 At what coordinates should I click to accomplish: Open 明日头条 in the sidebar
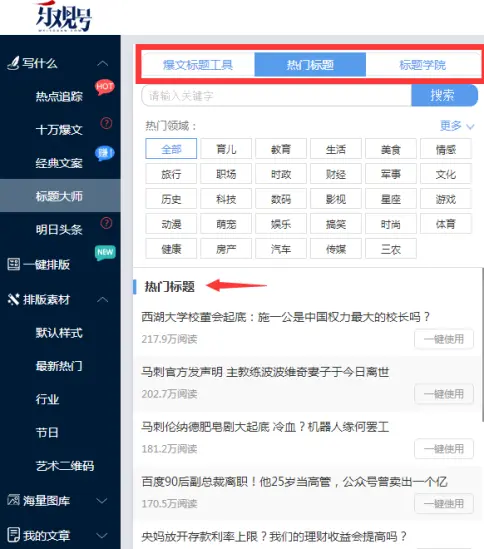pos(59,230)
